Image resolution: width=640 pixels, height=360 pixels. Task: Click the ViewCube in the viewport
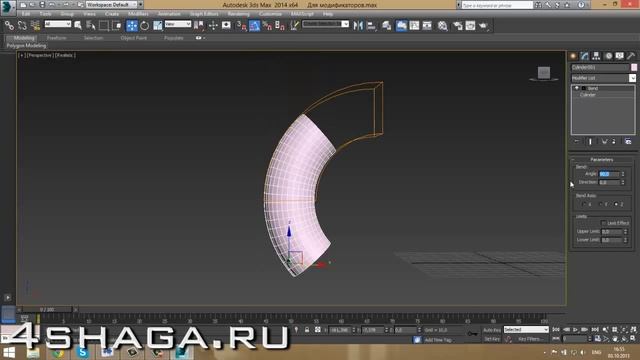[x=544, y=73]
